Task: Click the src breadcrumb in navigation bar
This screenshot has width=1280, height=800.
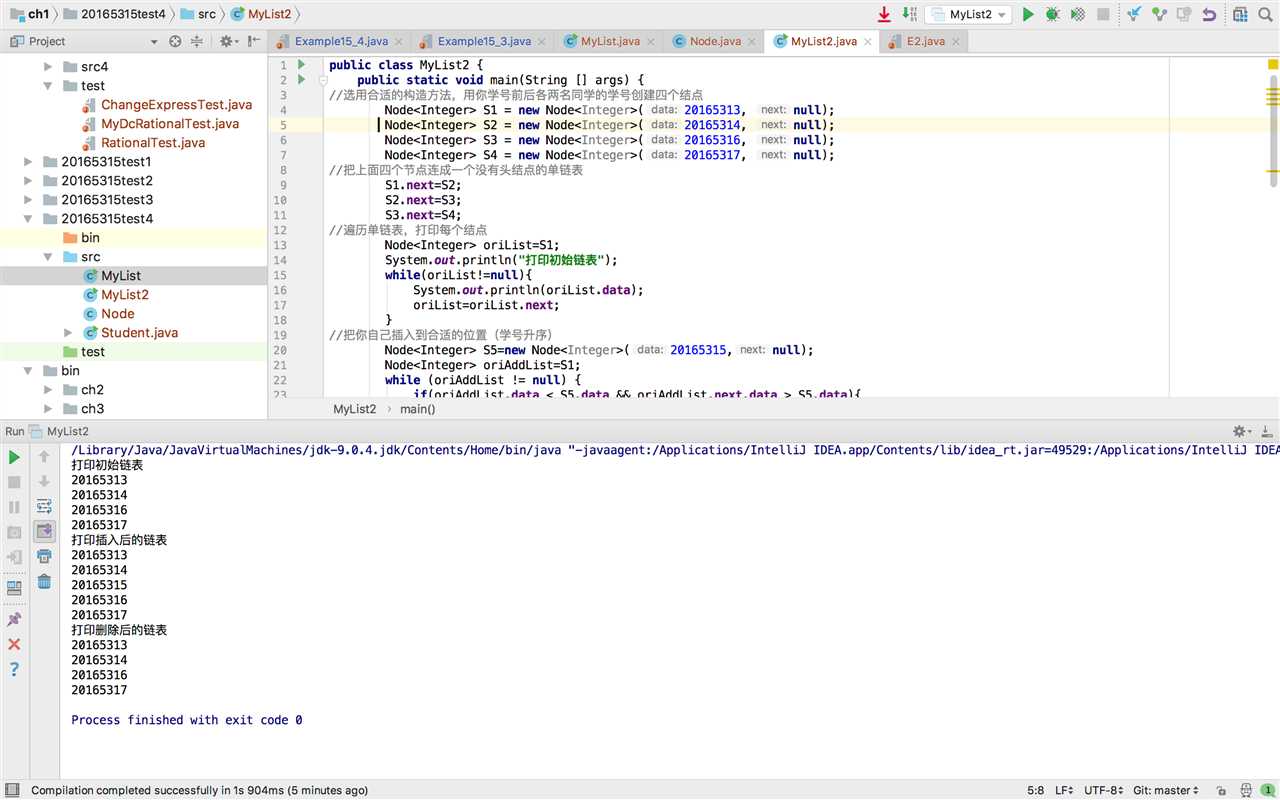Action: [197, 14]
